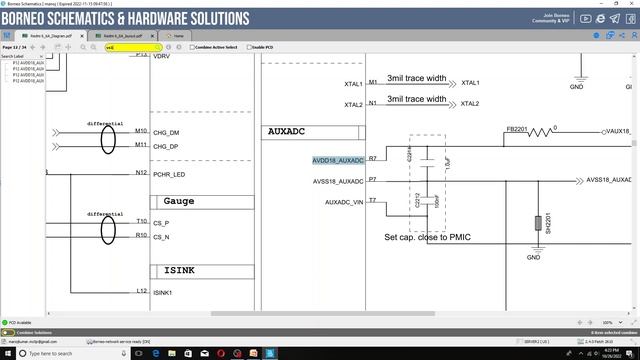Screen dimensions: 640x360
Task: Switch to the Redmi layout PDF tab
Action: 122,36
